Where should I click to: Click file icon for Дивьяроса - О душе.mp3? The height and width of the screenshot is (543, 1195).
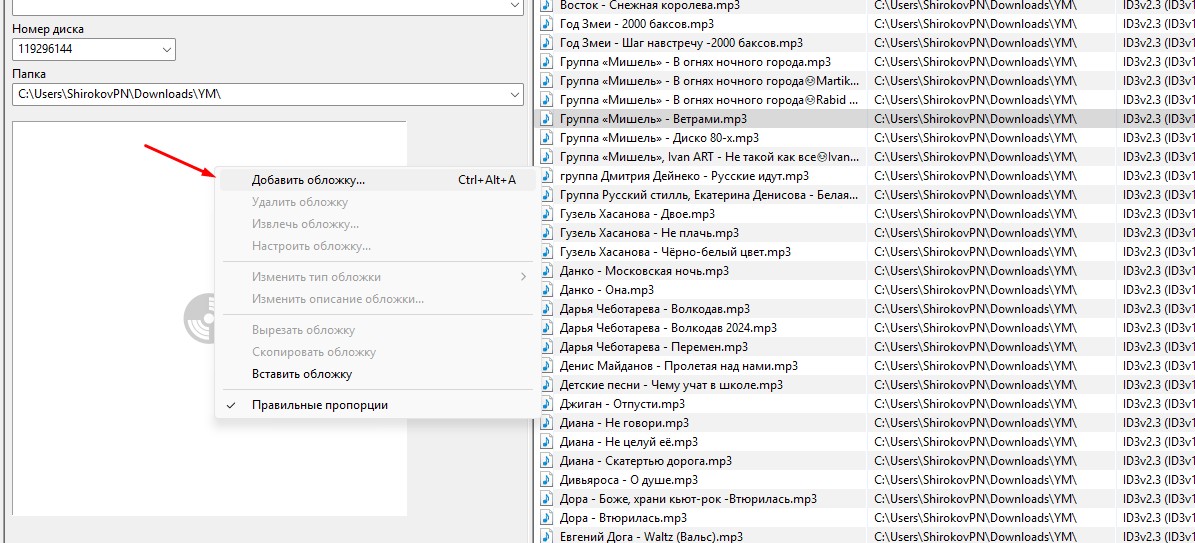coord(547,480)
